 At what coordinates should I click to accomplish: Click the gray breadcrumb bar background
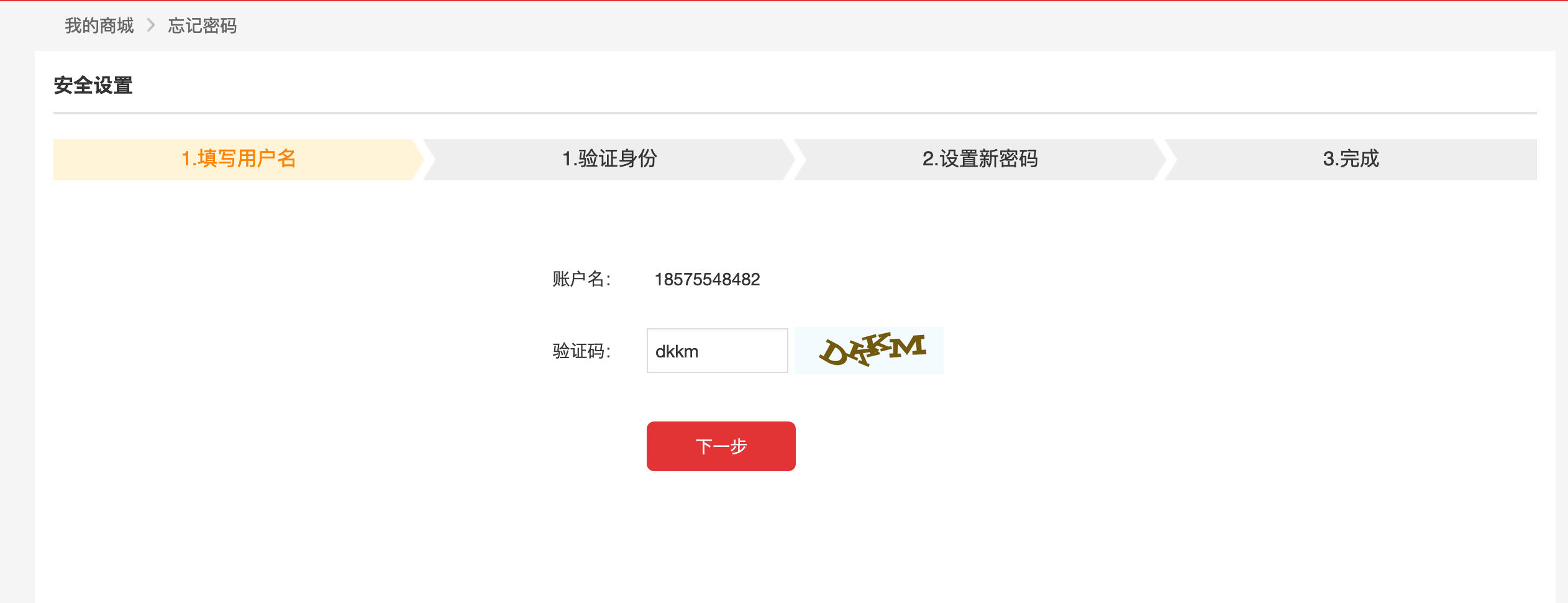click(870, 25)
